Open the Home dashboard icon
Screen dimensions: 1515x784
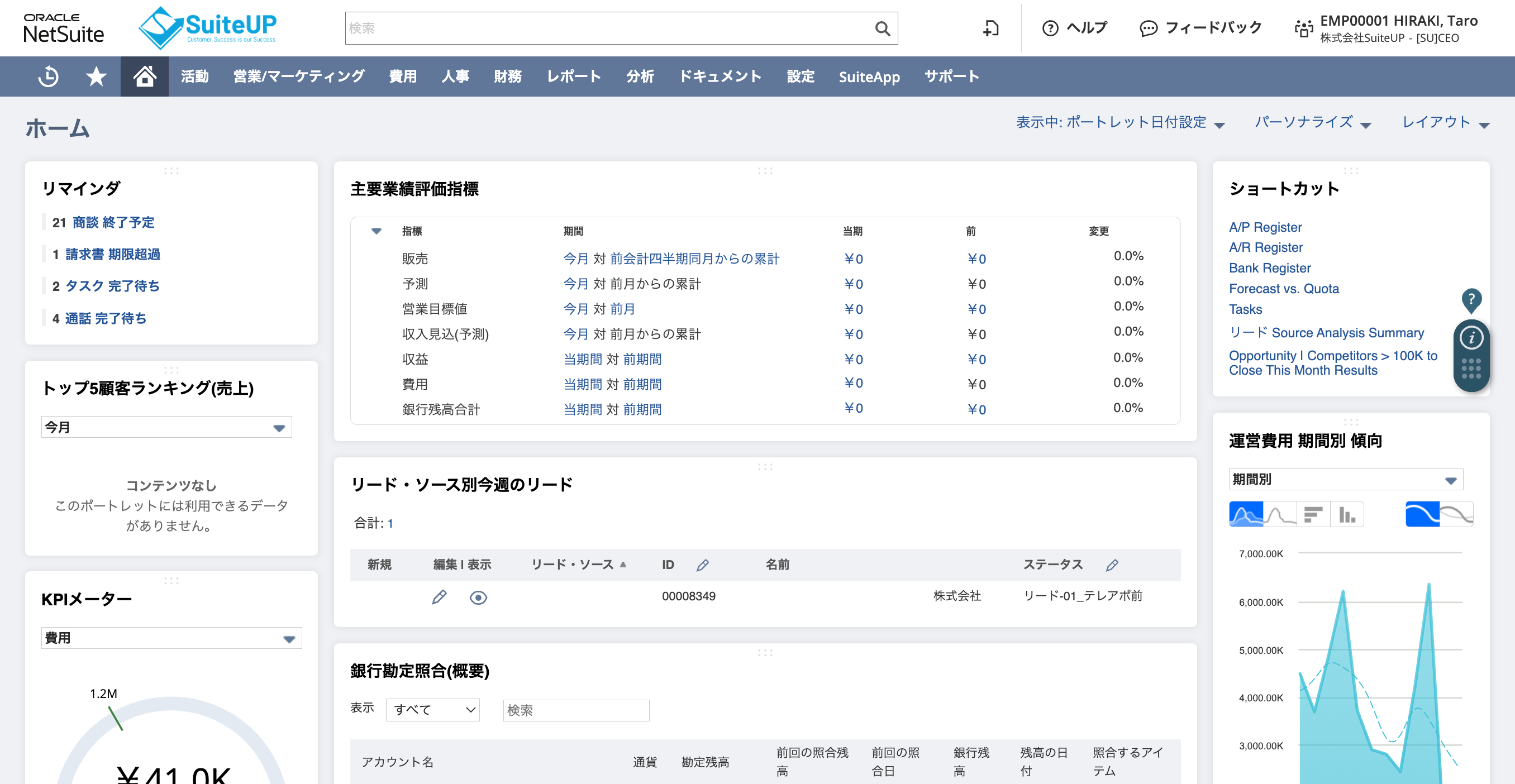145,76
